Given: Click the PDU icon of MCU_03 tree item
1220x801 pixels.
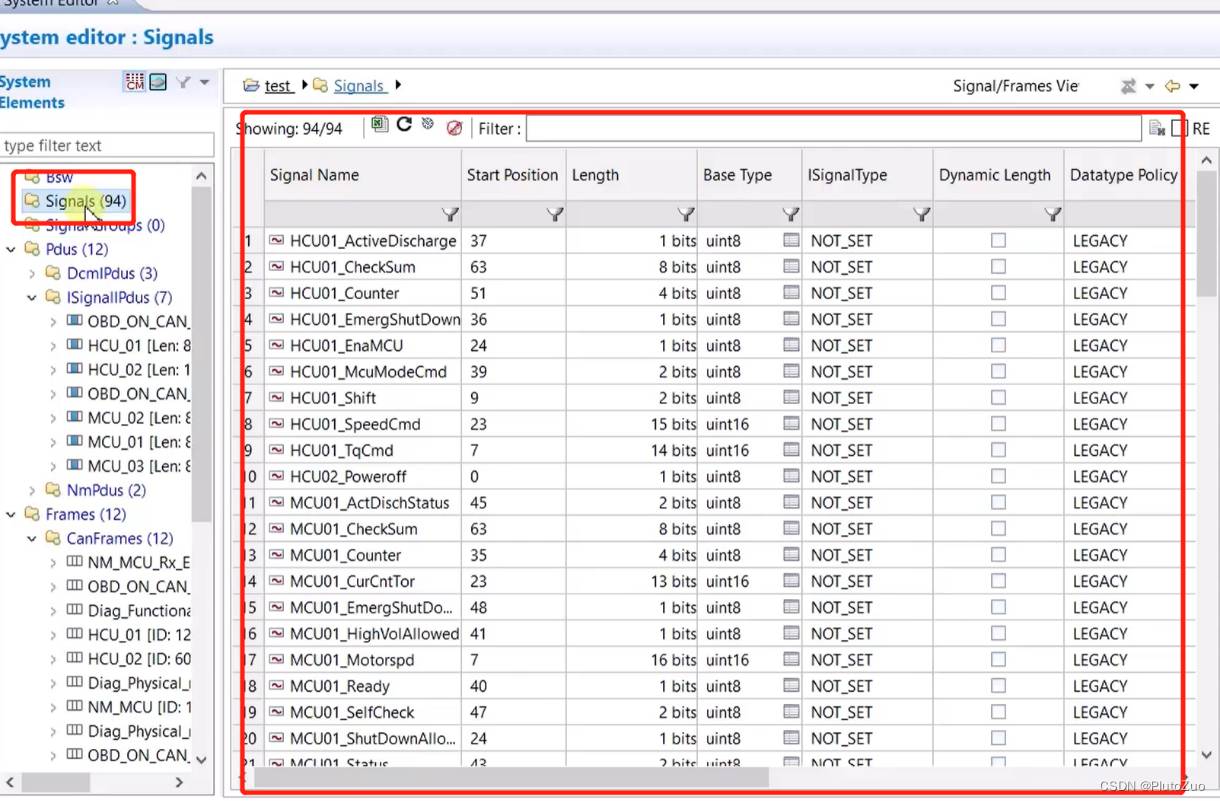Looking at the screenshot, I should pyautogui.click(x=74, y=466).
